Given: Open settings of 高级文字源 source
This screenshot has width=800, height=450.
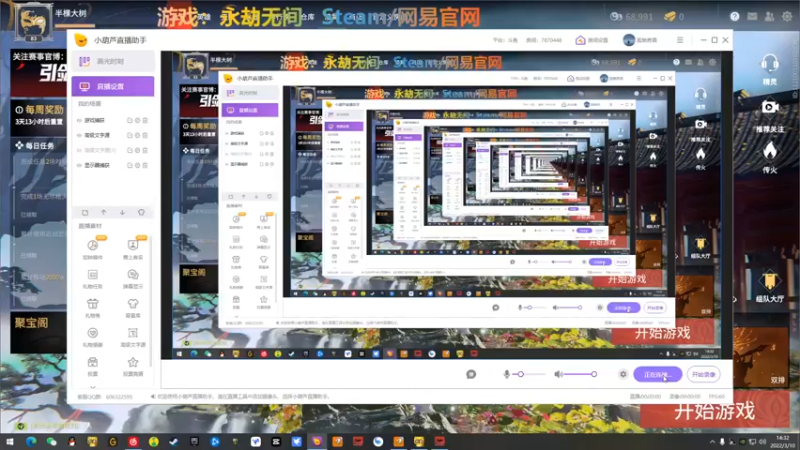Looking at the screenshot, I should pos(137,135).
